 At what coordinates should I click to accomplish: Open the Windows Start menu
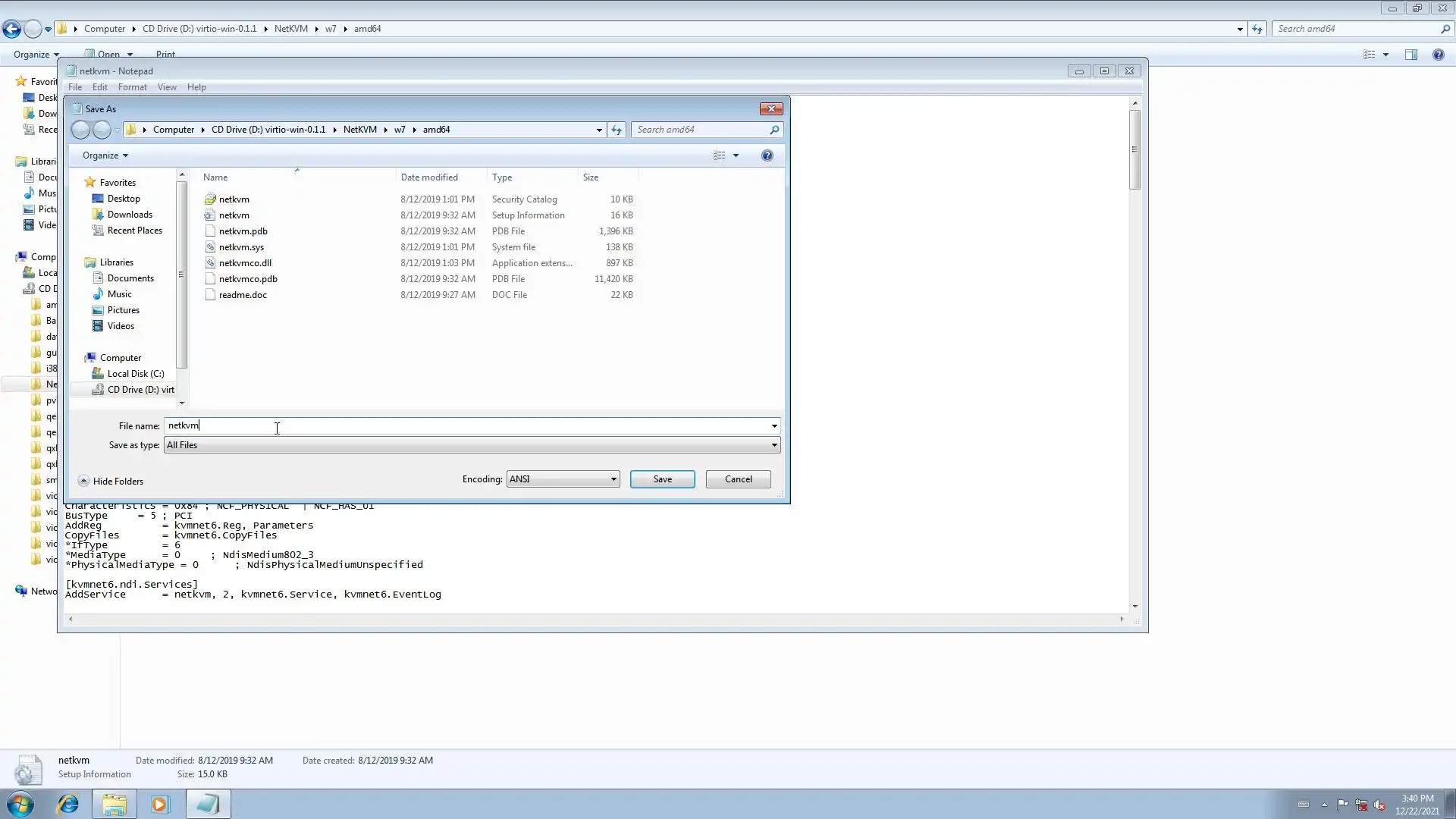20,804
